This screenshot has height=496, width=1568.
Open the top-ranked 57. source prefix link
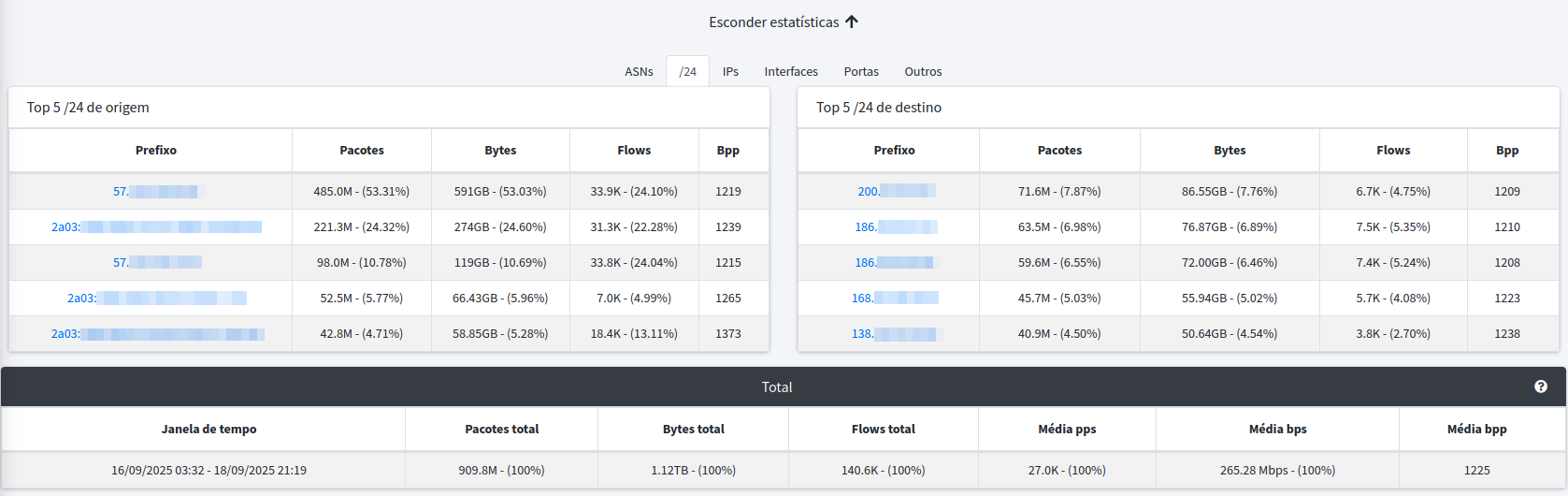tap(155, 192)
